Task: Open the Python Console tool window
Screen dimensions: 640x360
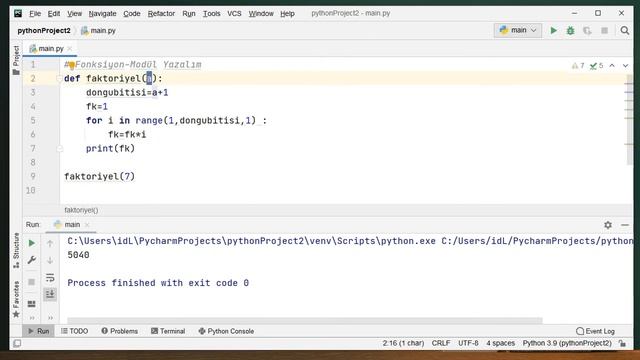Action: click(226, 331)
